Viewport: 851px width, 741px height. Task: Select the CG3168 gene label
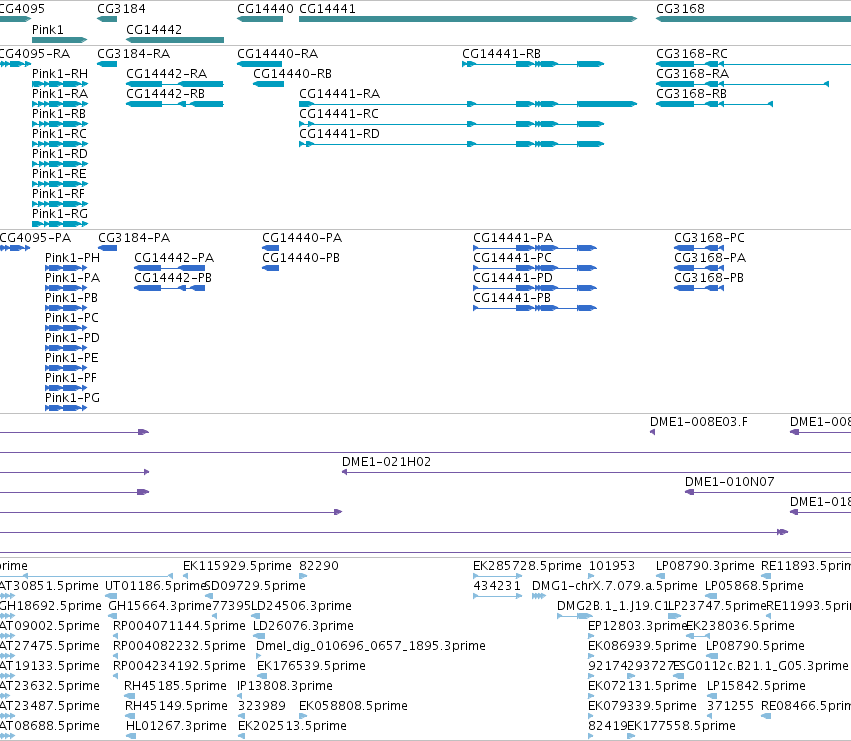(680, 9)
